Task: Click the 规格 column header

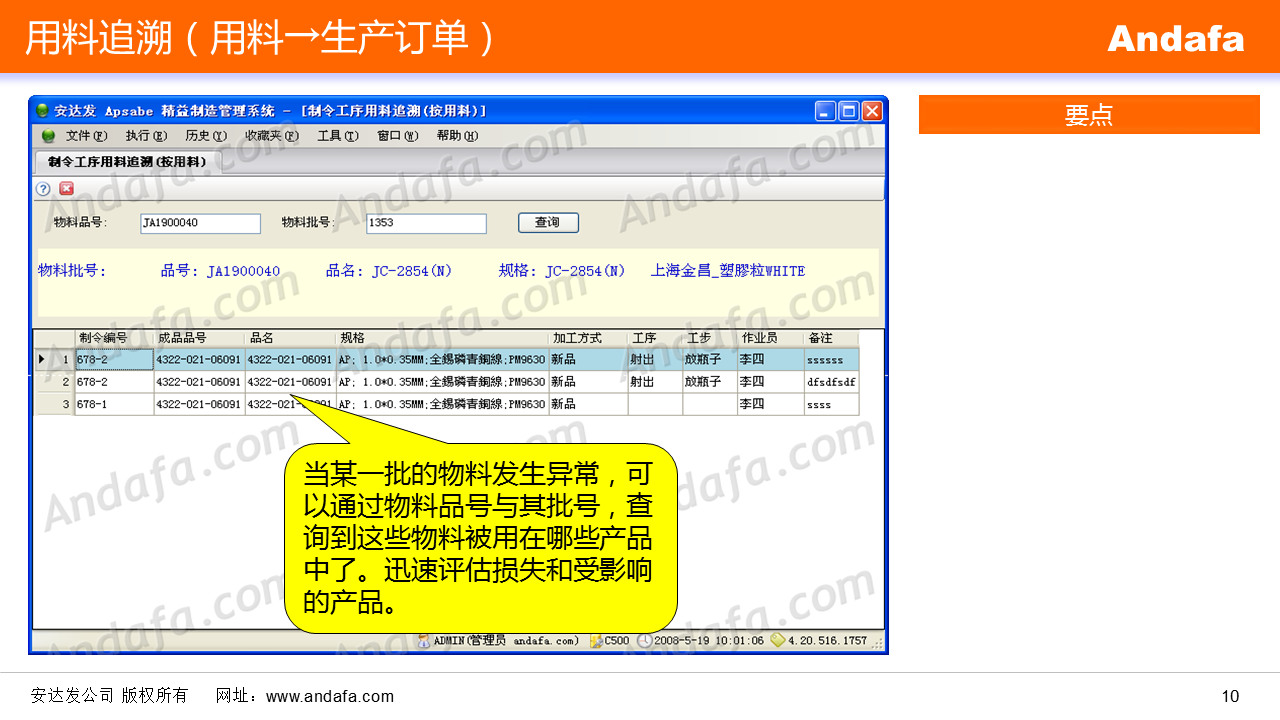Action: click(x=442, y=338)
